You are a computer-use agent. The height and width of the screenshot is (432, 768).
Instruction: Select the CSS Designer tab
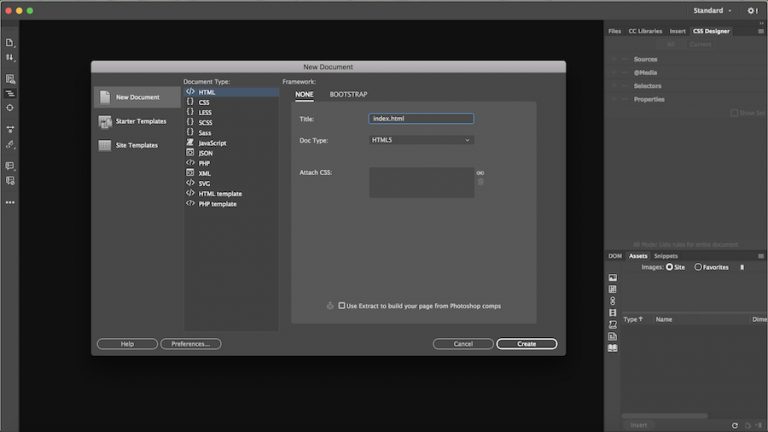pyautogui.click(x=711, y=31)
